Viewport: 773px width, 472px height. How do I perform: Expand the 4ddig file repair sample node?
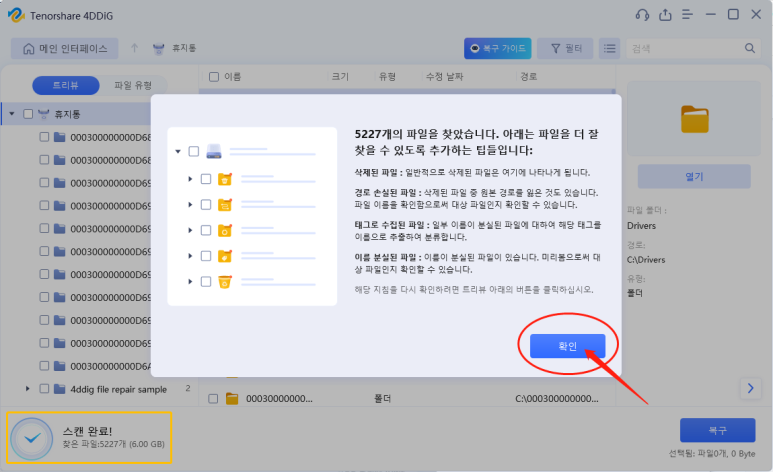[28, 389]
